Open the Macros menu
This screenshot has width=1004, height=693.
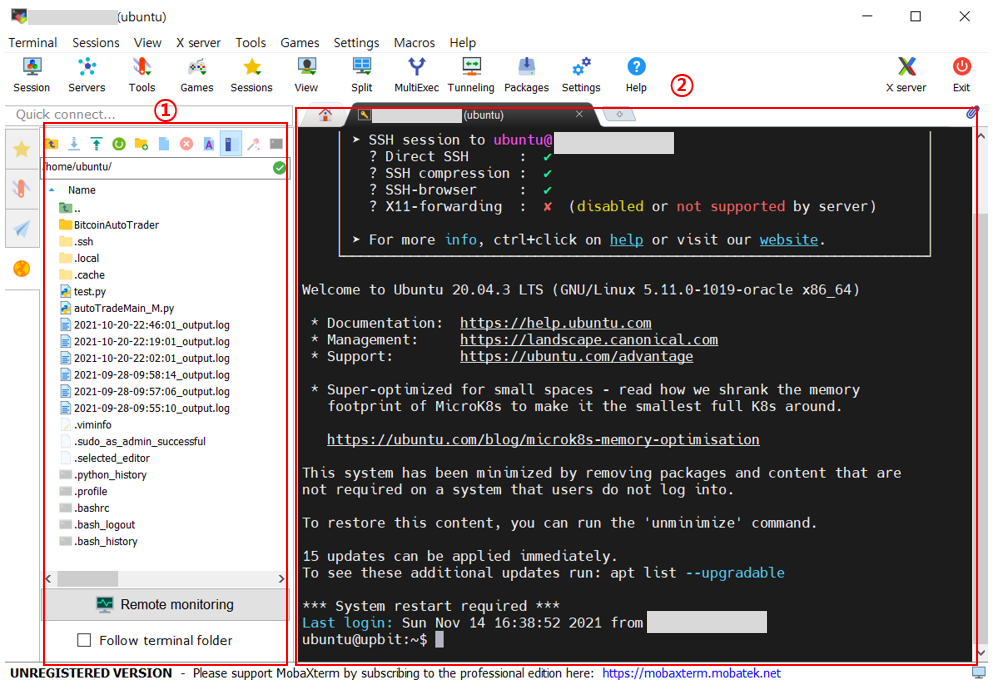coord(414,42)
